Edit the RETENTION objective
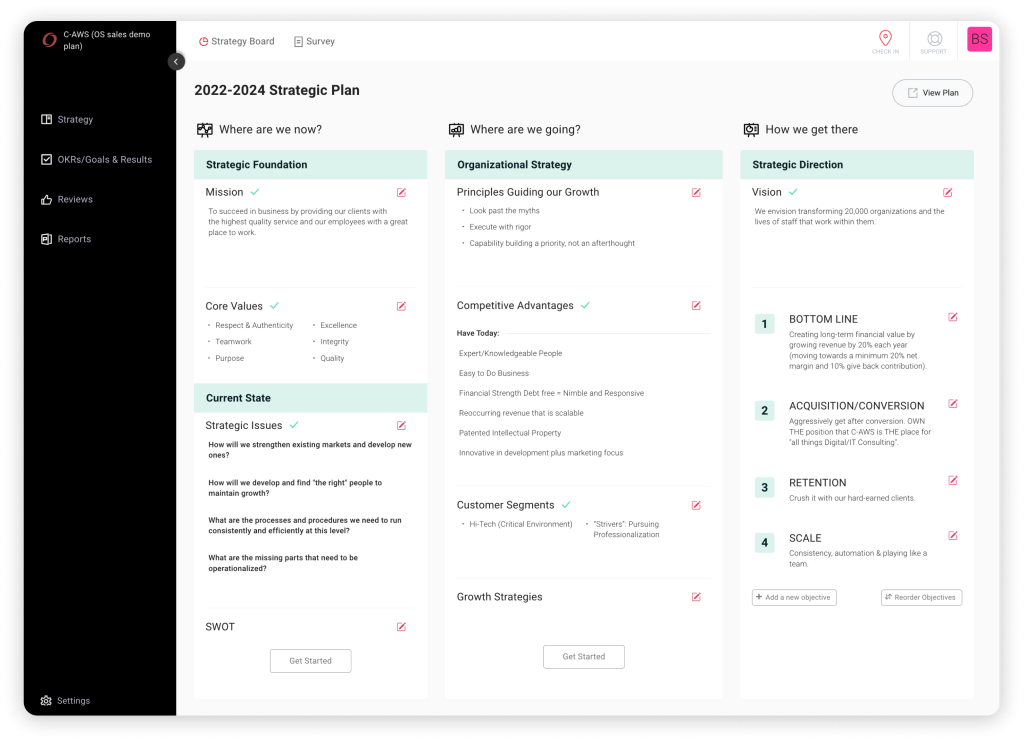Image resolution: width=1024 pixels, height=742 pixels. point(953,480)
